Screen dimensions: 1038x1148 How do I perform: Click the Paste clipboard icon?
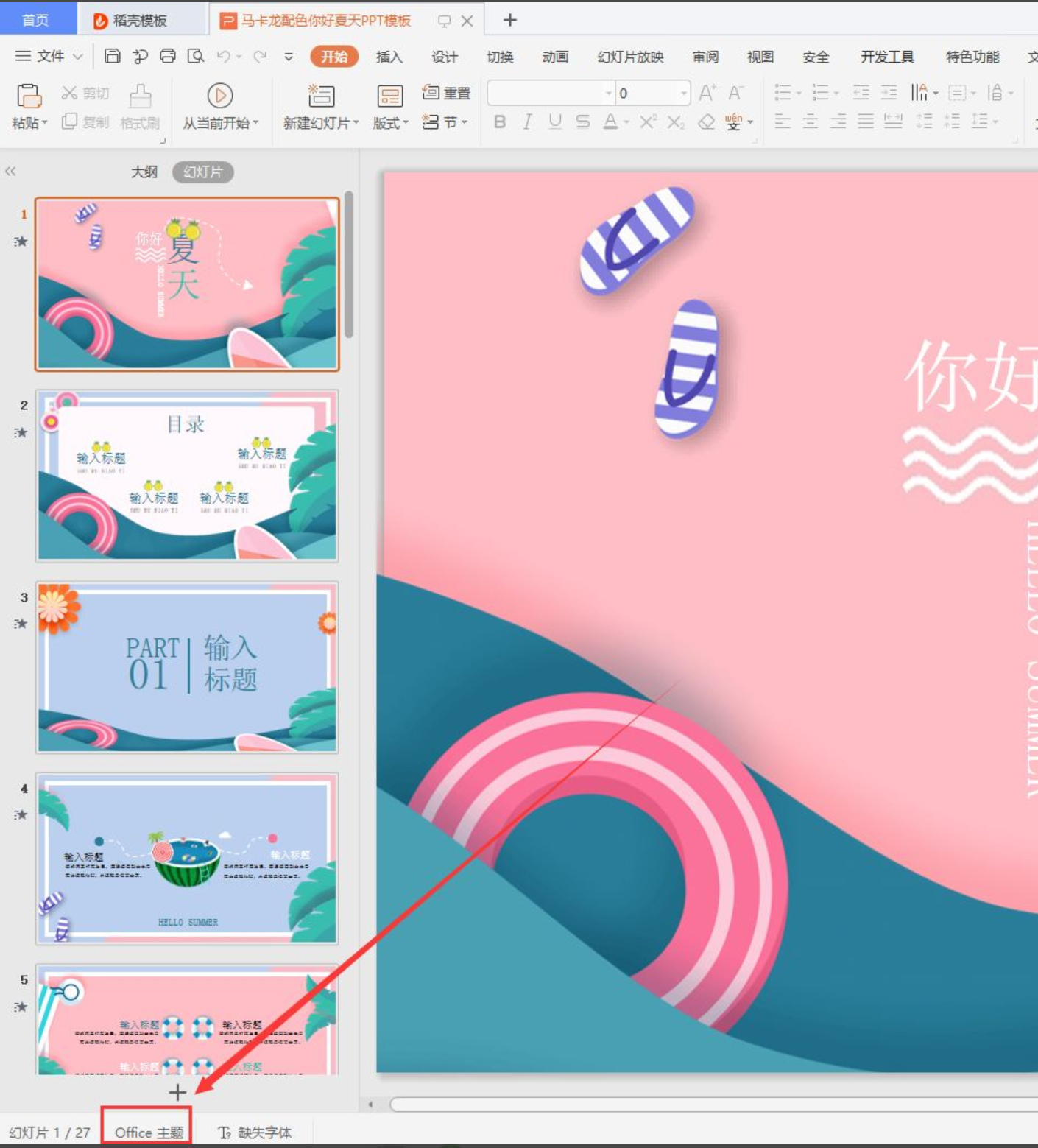tap(29, 96)
